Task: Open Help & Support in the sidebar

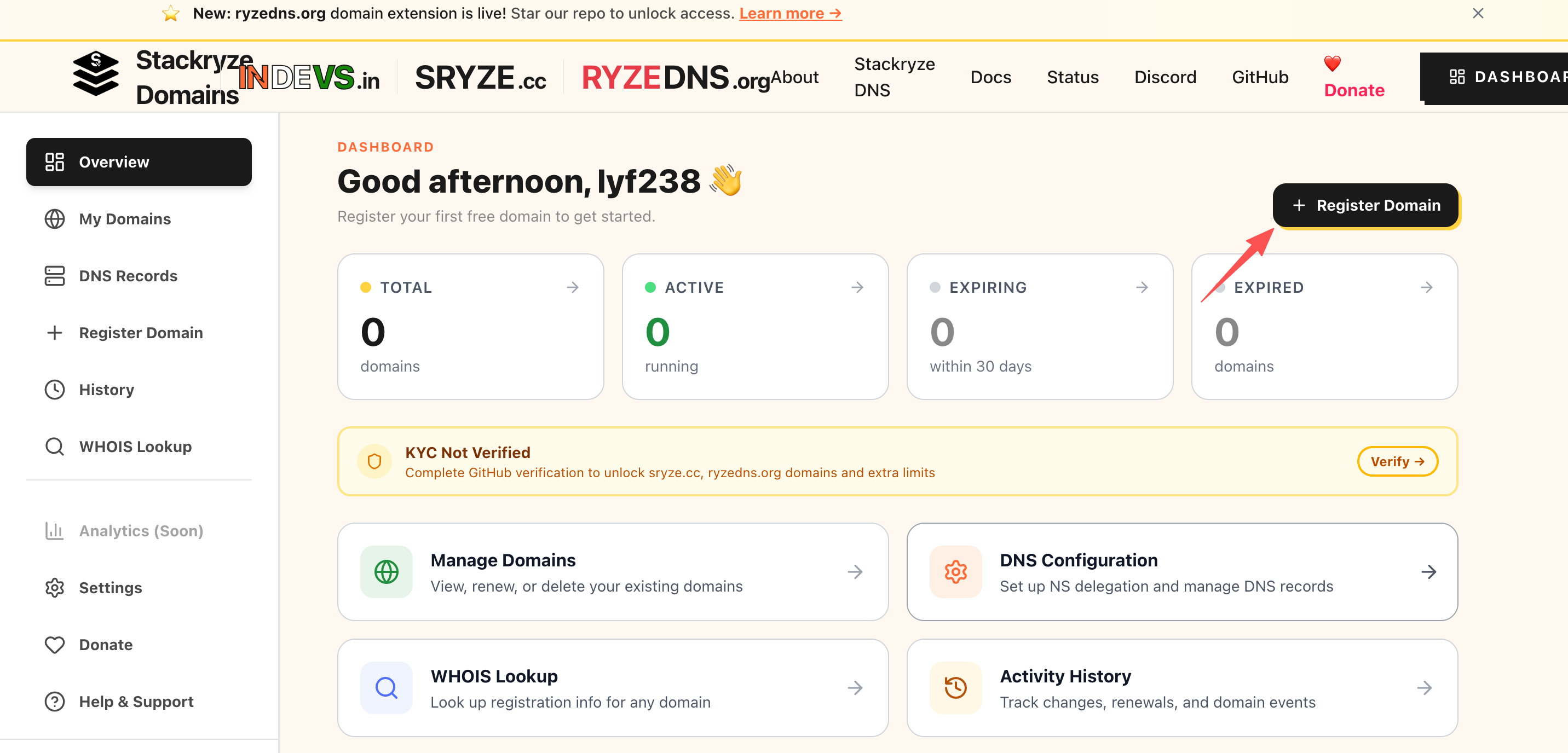Action: point(139,702)
